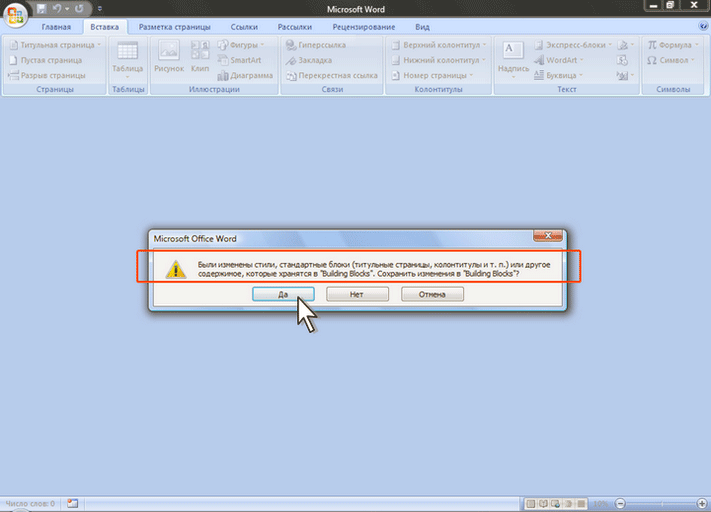Insert date and time icon in Текст group

click(622, 60)
